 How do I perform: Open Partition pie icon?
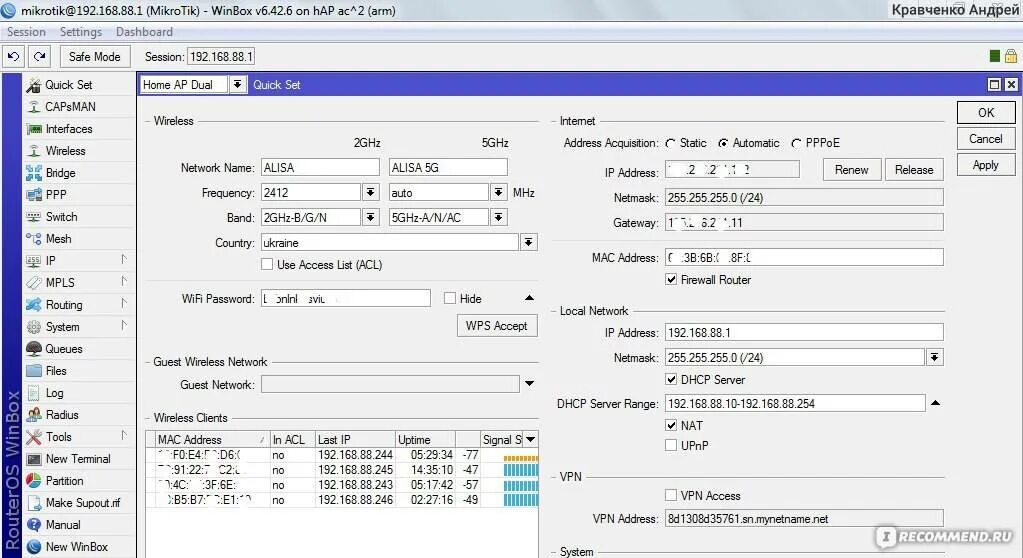pos(33,481)
